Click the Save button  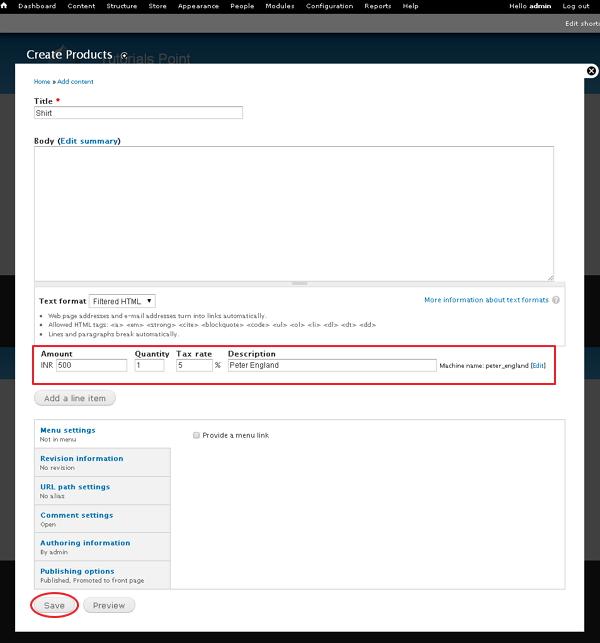tap(54, 606)
